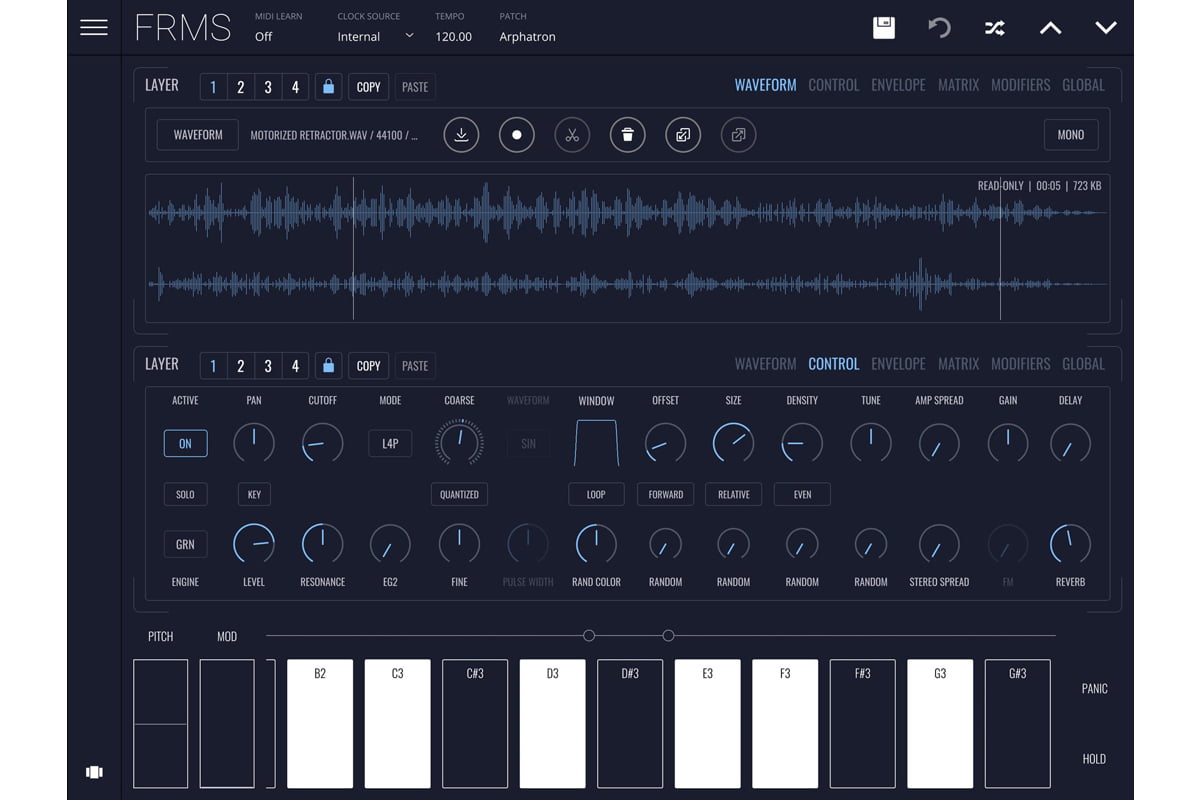Toggle the MONO waveform button

tap(1071, 135)
